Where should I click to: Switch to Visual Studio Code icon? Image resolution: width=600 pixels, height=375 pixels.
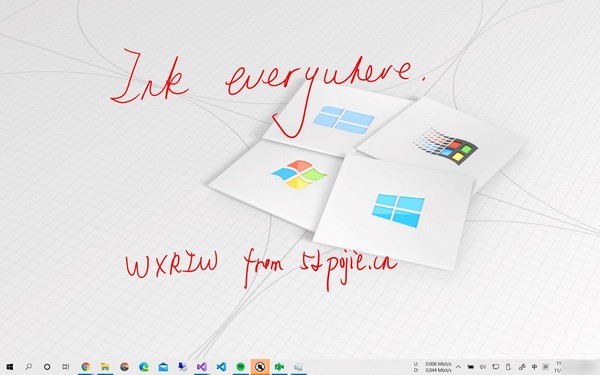221,367
